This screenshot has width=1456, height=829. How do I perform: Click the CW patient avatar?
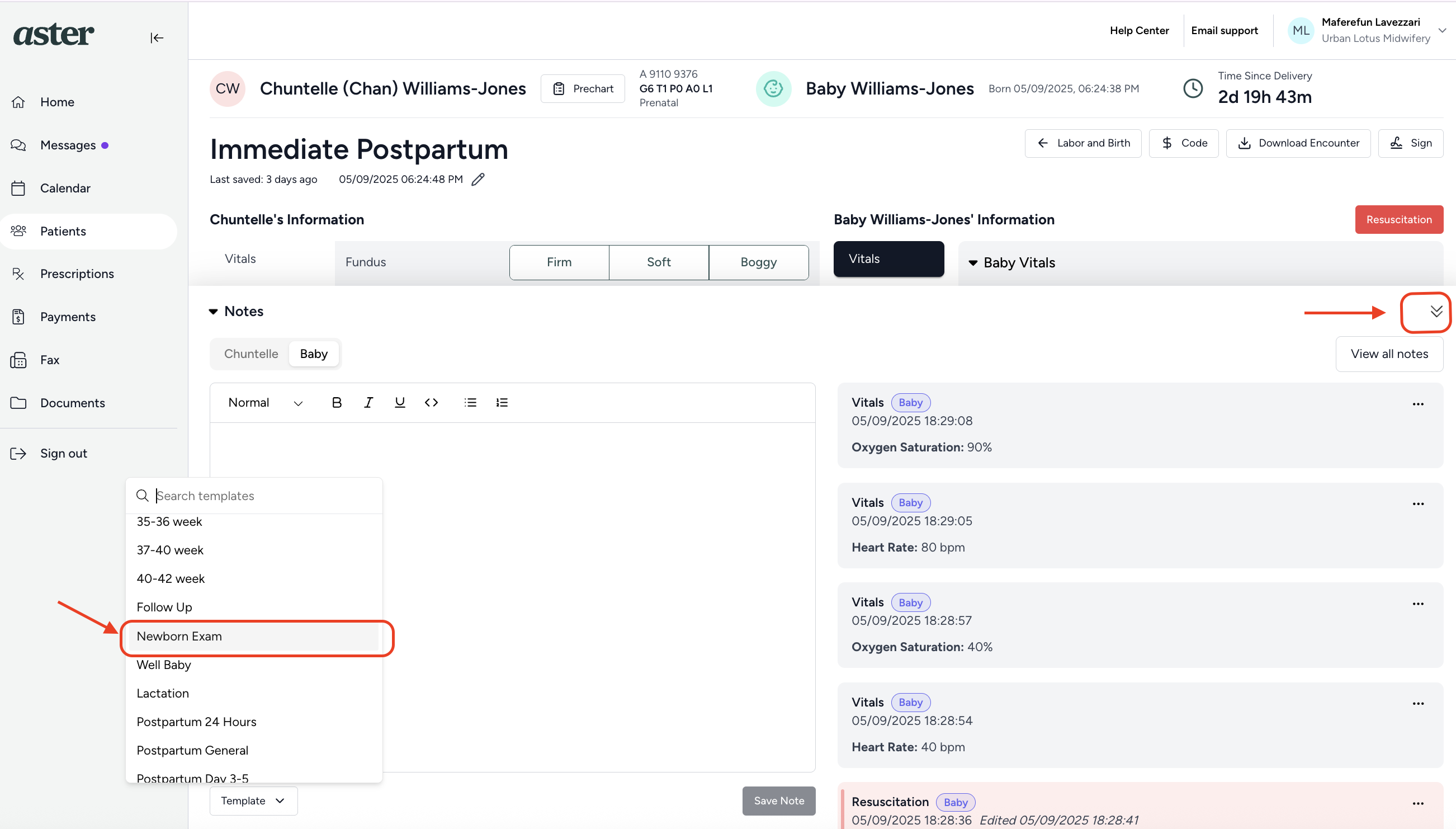point(227,88)
